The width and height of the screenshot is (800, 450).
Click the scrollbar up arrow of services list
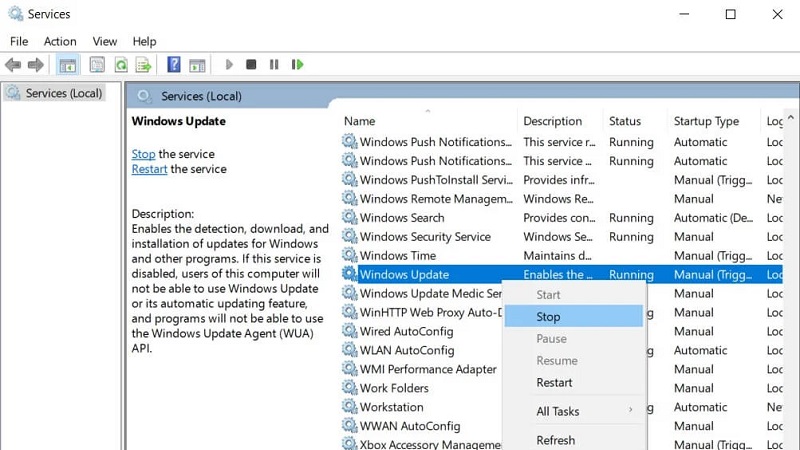coord(790,117)
